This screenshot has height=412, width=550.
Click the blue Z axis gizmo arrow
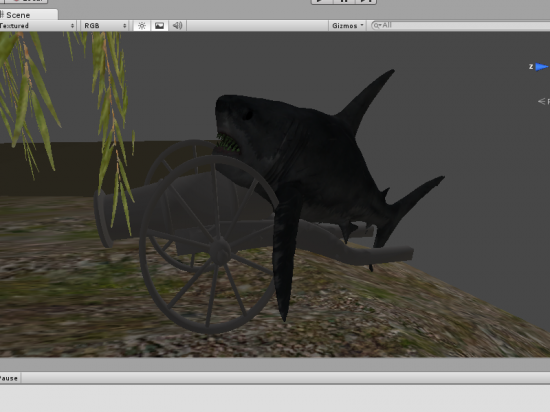click(541, 67)
